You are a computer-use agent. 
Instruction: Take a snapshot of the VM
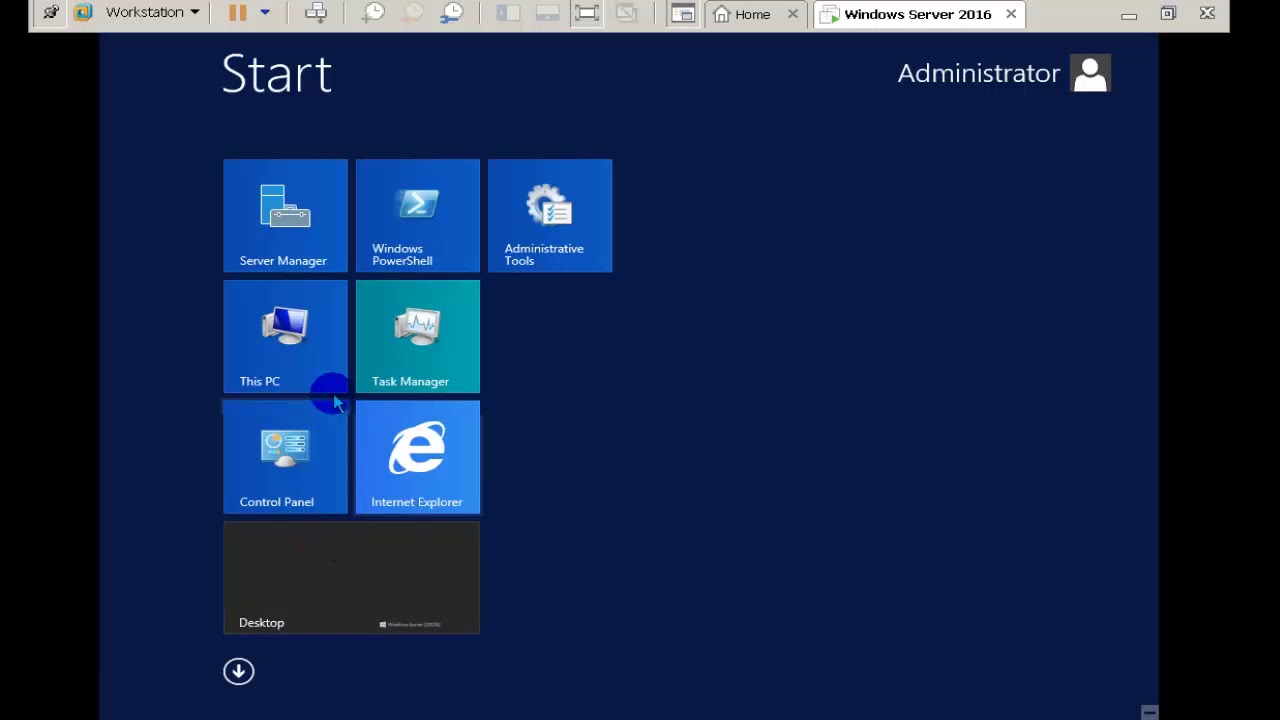[373, 13]
